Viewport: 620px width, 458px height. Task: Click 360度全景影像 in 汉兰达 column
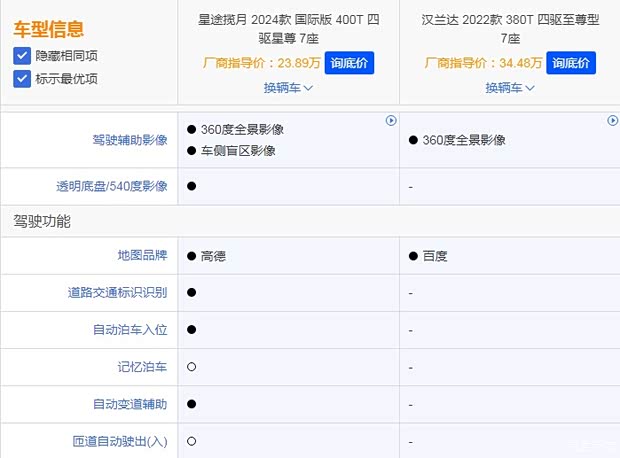point(464,140)
